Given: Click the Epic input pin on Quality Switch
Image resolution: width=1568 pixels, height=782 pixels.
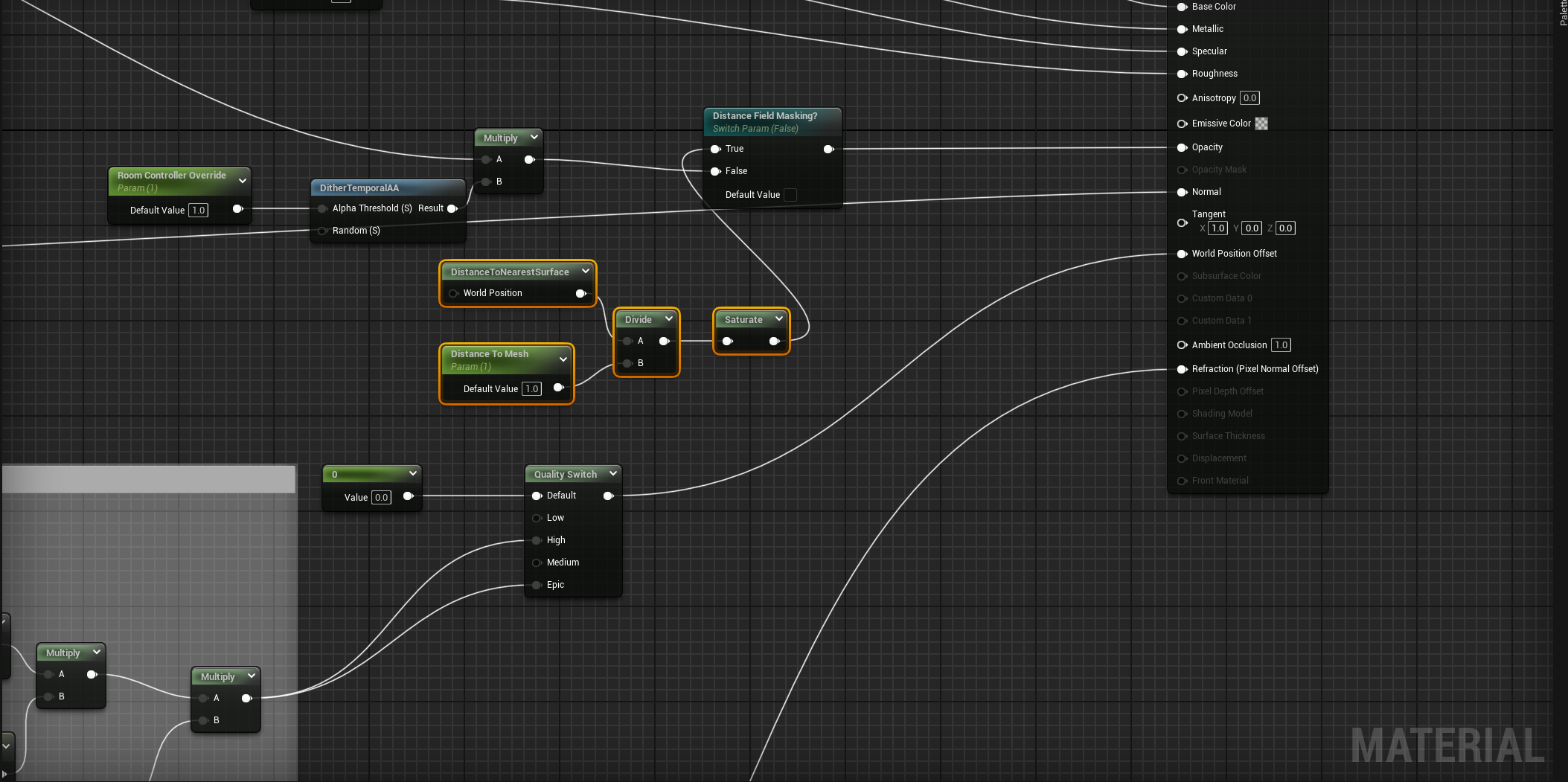Looking at the screenshot, I should point(537,585).
